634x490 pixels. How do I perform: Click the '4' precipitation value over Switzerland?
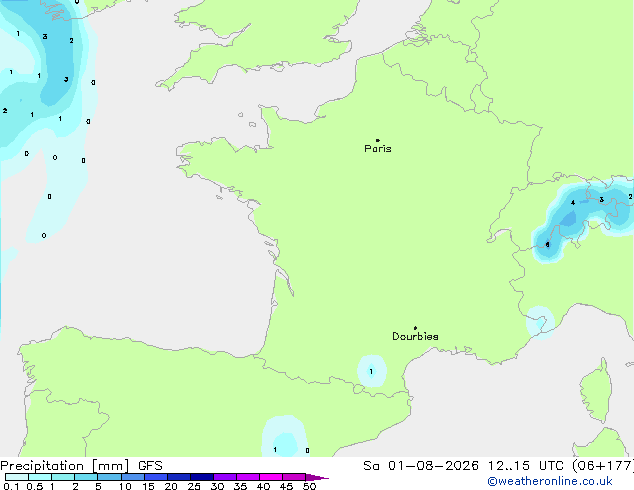point(573,203)
